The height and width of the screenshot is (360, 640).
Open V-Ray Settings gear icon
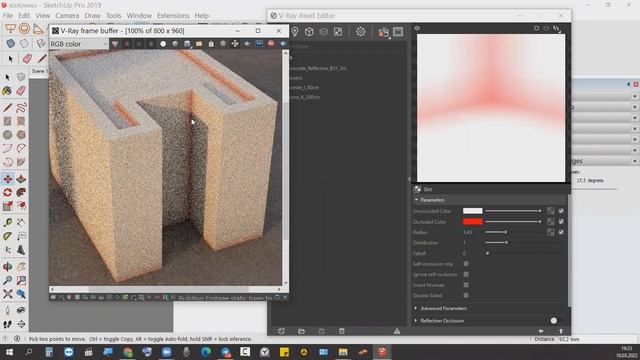click(x=360, y=31)
